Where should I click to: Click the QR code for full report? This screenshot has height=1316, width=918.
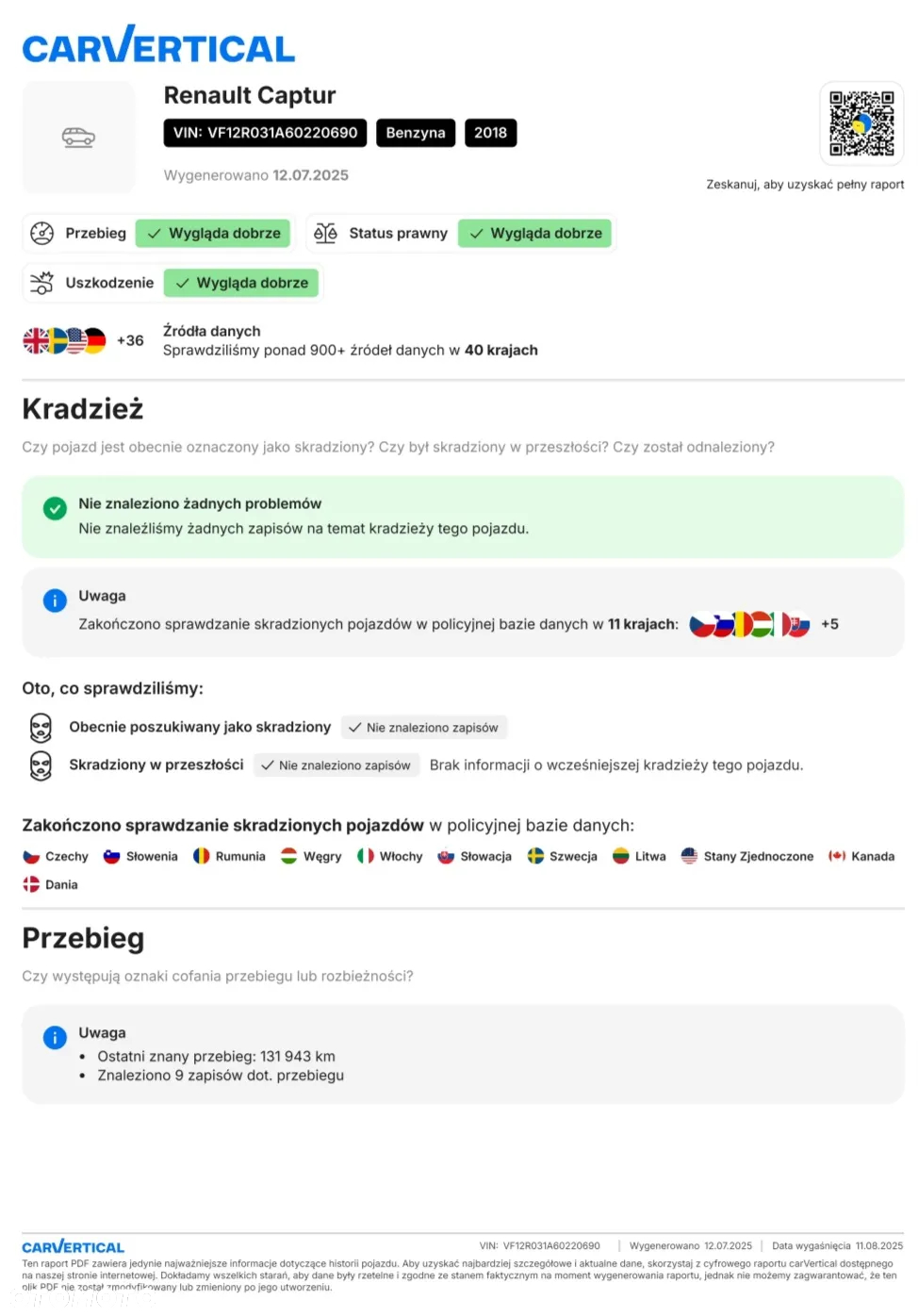(x=861, y=123)
